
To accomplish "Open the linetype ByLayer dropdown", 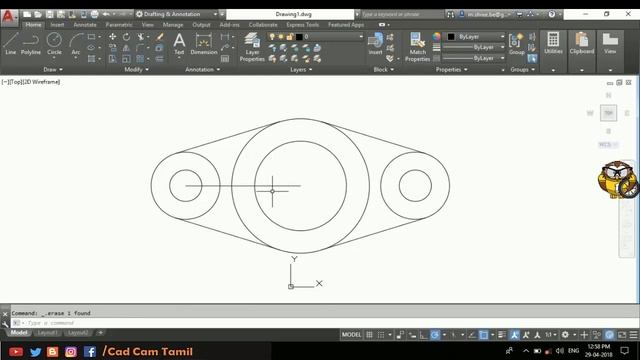I will coord(474,58).
